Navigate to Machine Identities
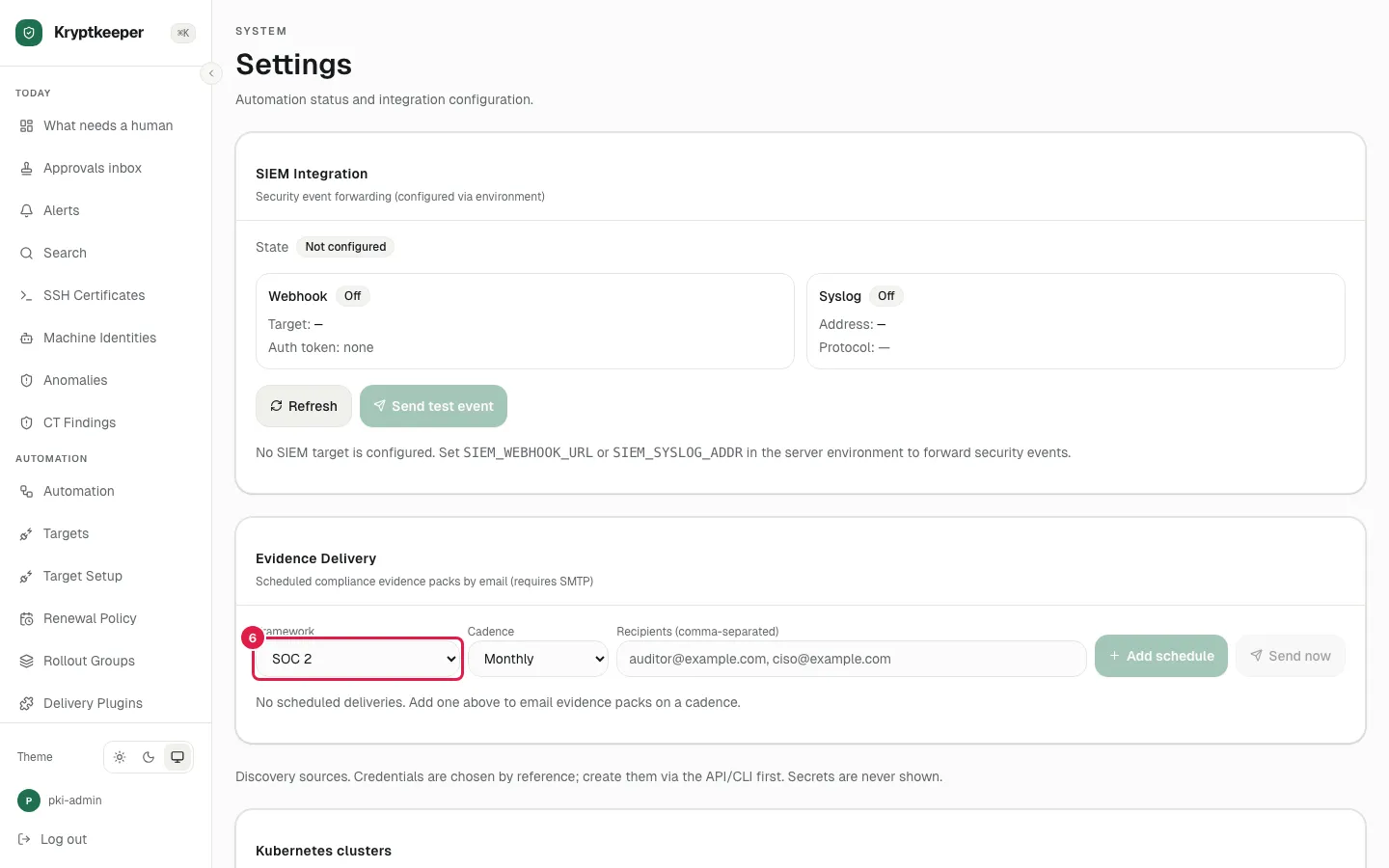This screenshot has width=1389, height=868. coord(105,339)
